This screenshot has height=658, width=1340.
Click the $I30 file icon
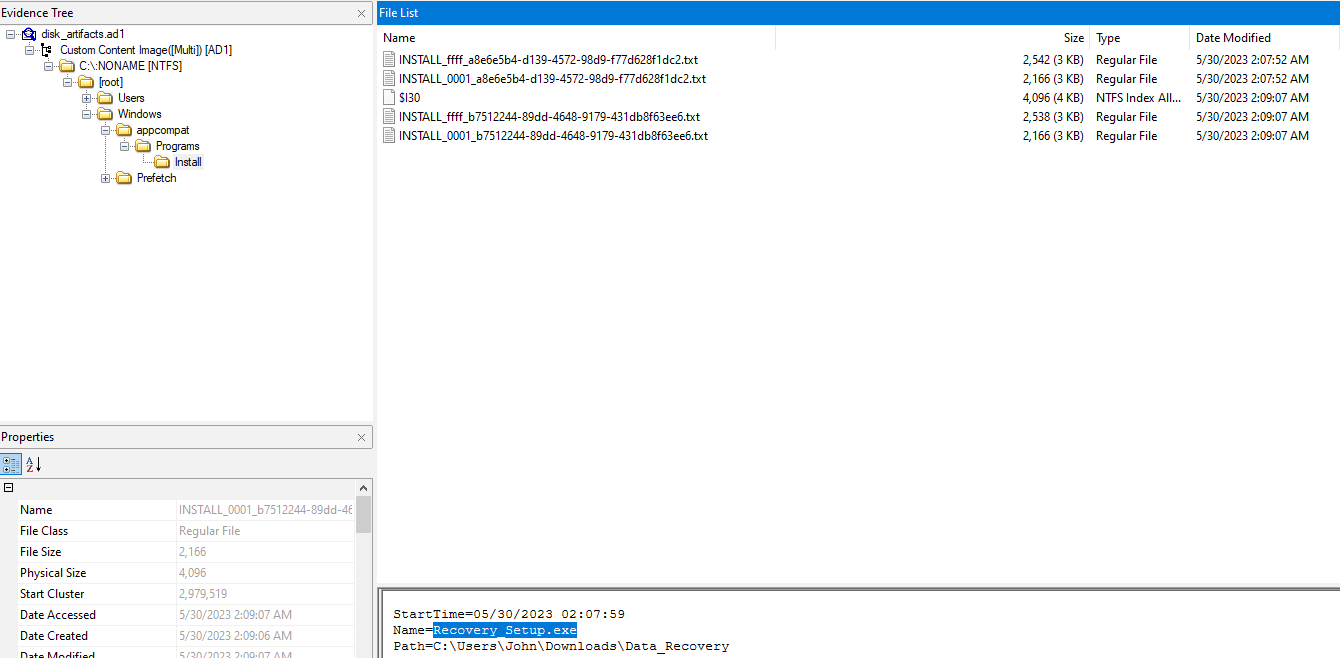click(x=389, y=98)
